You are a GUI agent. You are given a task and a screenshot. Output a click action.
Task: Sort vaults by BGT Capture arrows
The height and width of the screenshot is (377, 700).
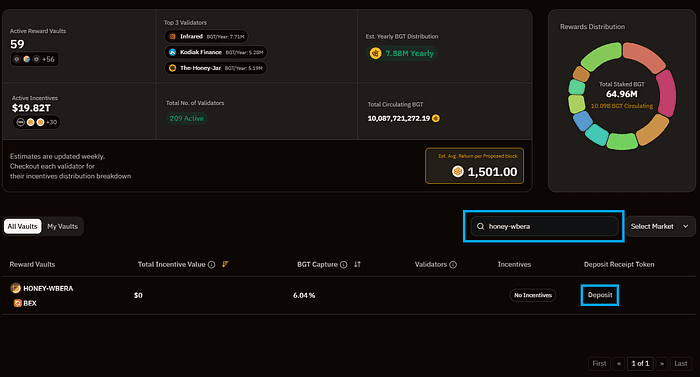click(357, 264)
